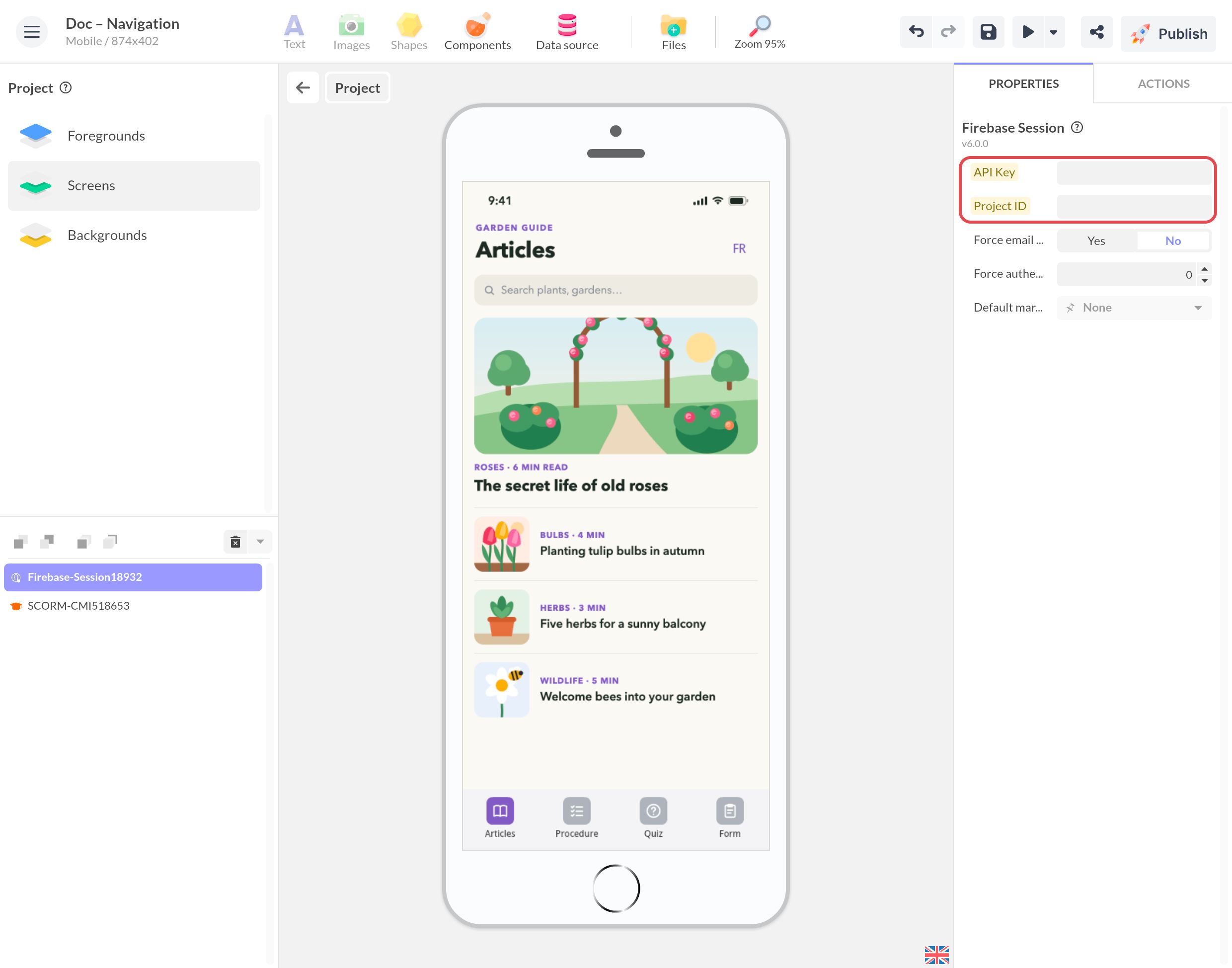
Task: Increase Force authentication value
Action: (x=1204, y=269)
